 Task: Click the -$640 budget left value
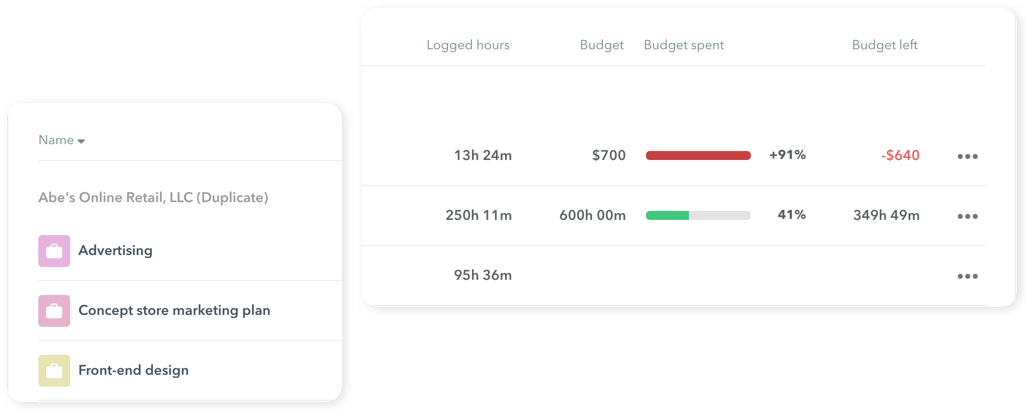pos(899,156)
